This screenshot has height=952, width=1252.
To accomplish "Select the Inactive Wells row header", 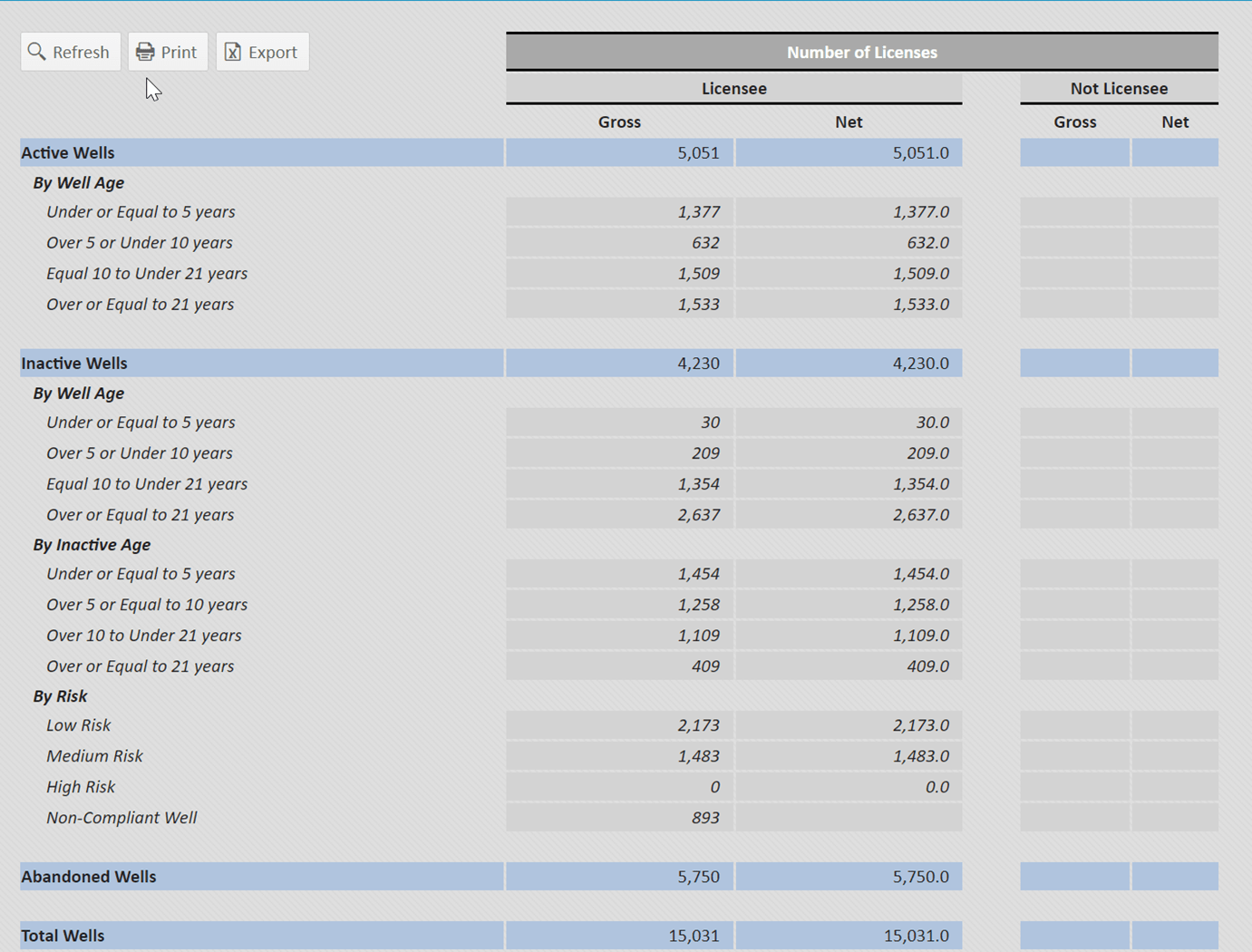I will pyautogui.click(x=73, y=363).
